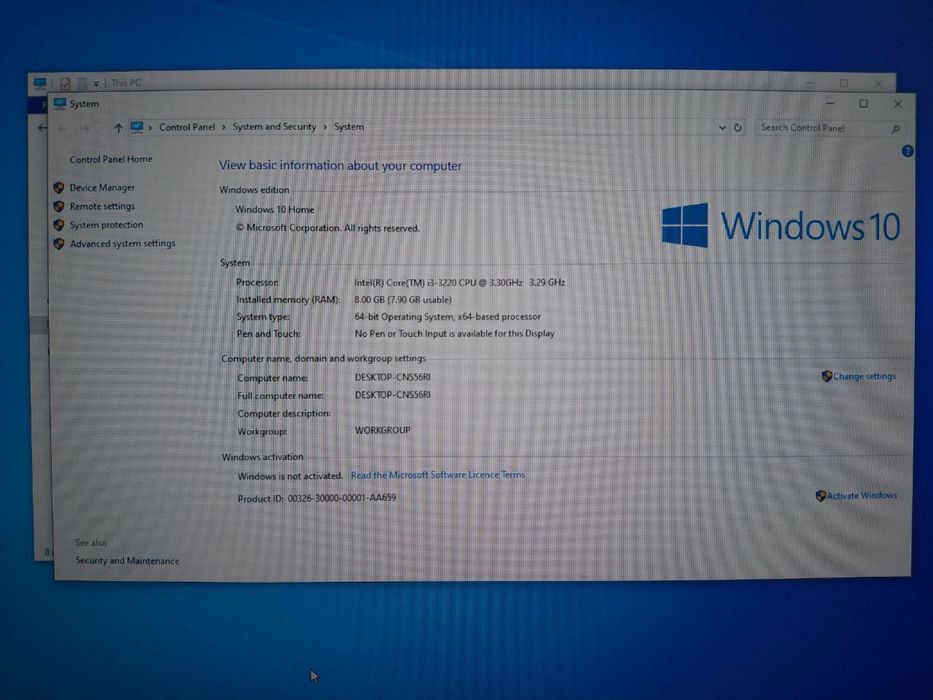Click 'Windows is not activated' text
Image resolution: width=933 pixels, height=700 pixels.
point(290,476)
